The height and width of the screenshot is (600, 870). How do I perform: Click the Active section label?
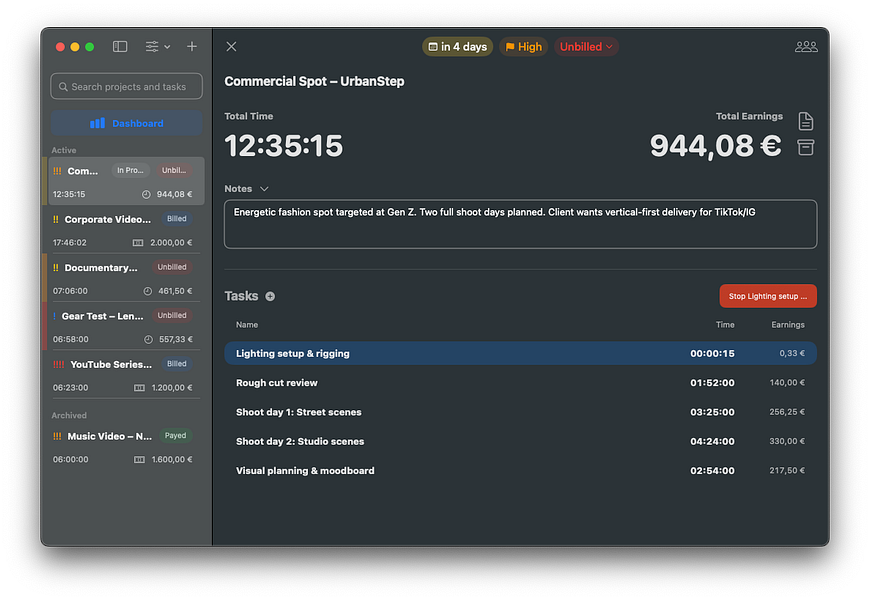(x=64, y=150)
